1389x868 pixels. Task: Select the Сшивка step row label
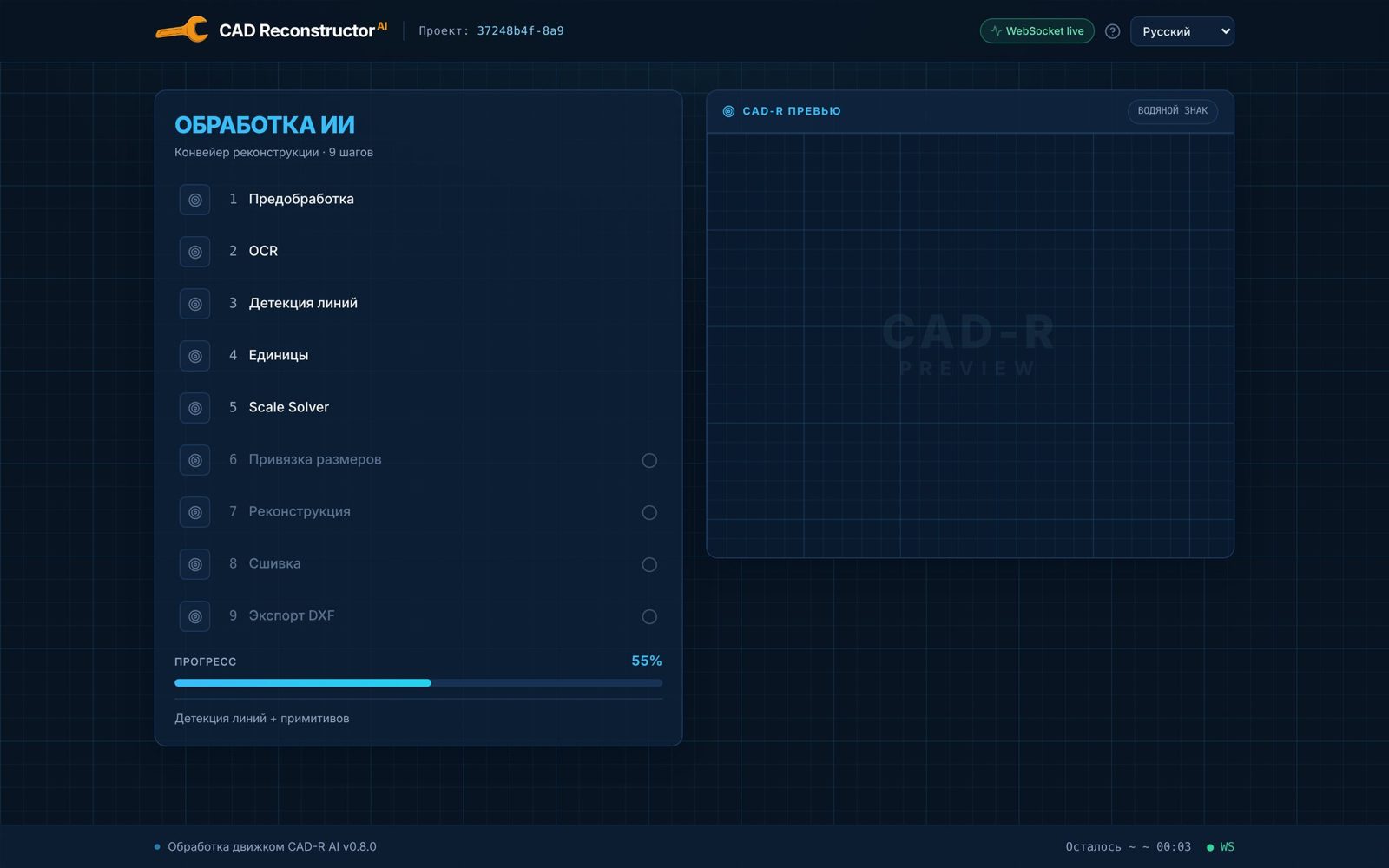274,563
